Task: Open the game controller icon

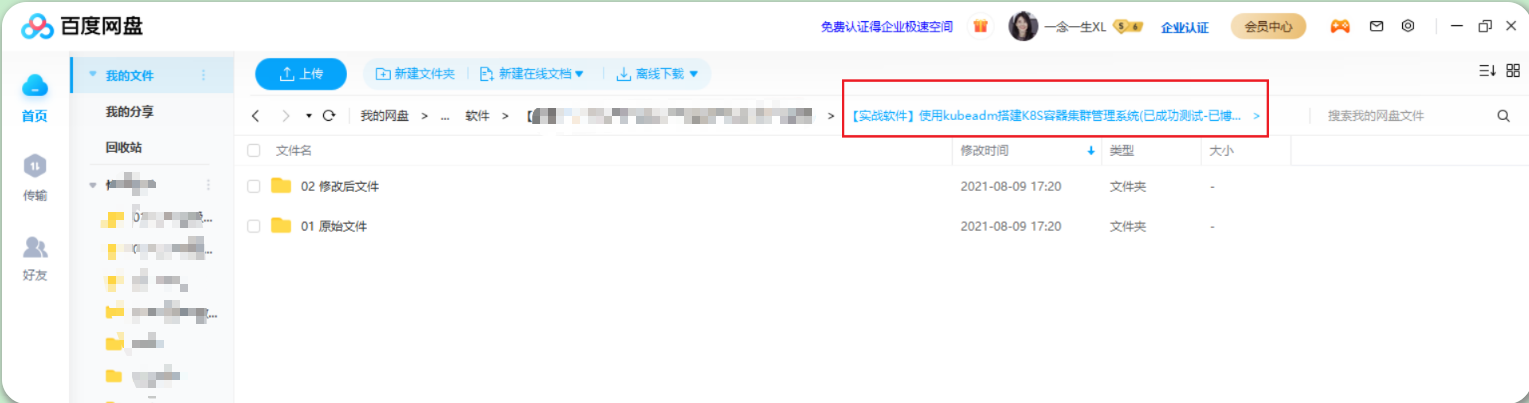Action: coord(1339,26)
